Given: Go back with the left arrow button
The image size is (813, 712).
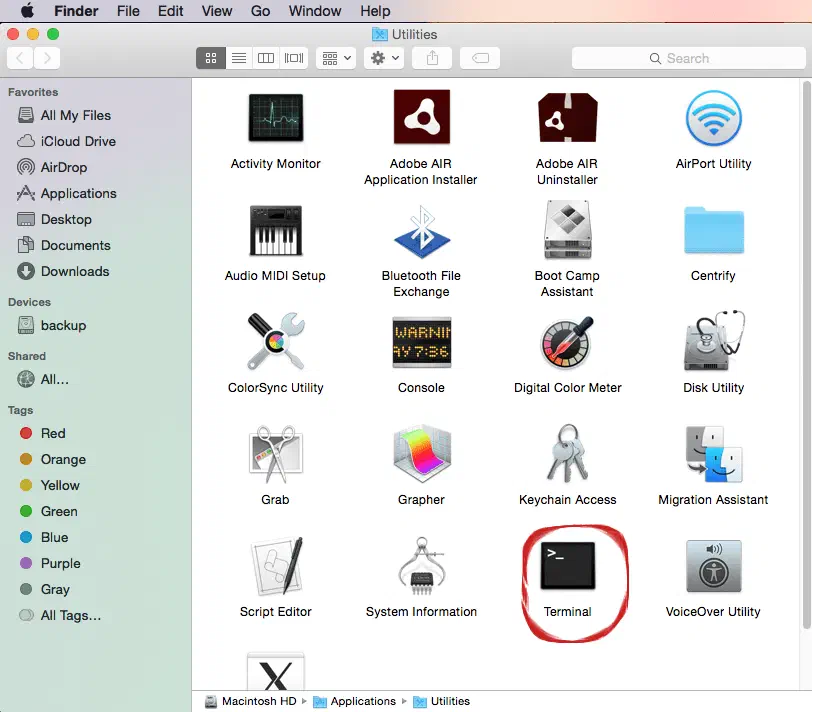Looking at the screenshot, I should pos(20,58).
